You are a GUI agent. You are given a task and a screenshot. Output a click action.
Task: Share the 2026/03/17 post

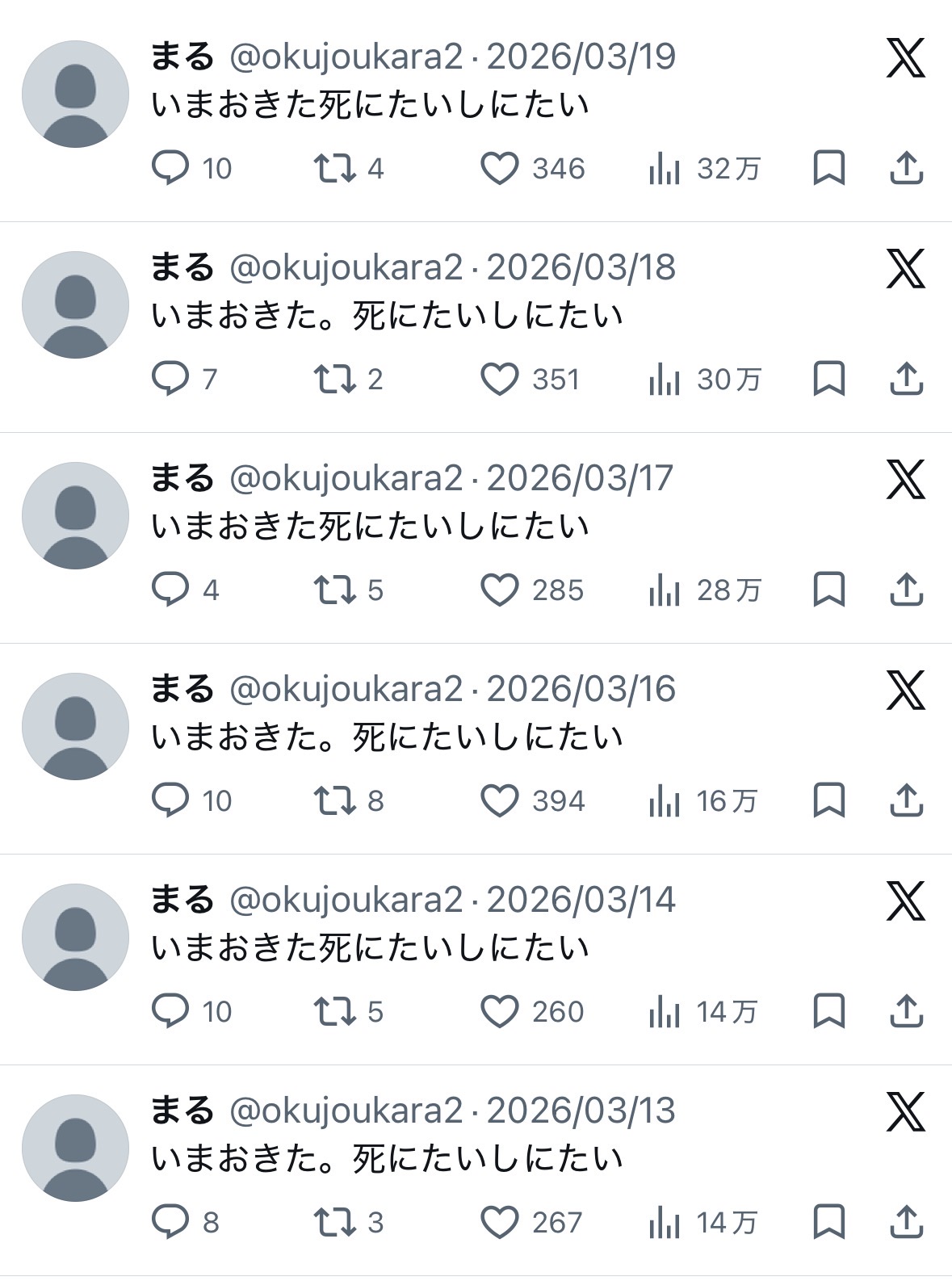[x=906, y=590]
